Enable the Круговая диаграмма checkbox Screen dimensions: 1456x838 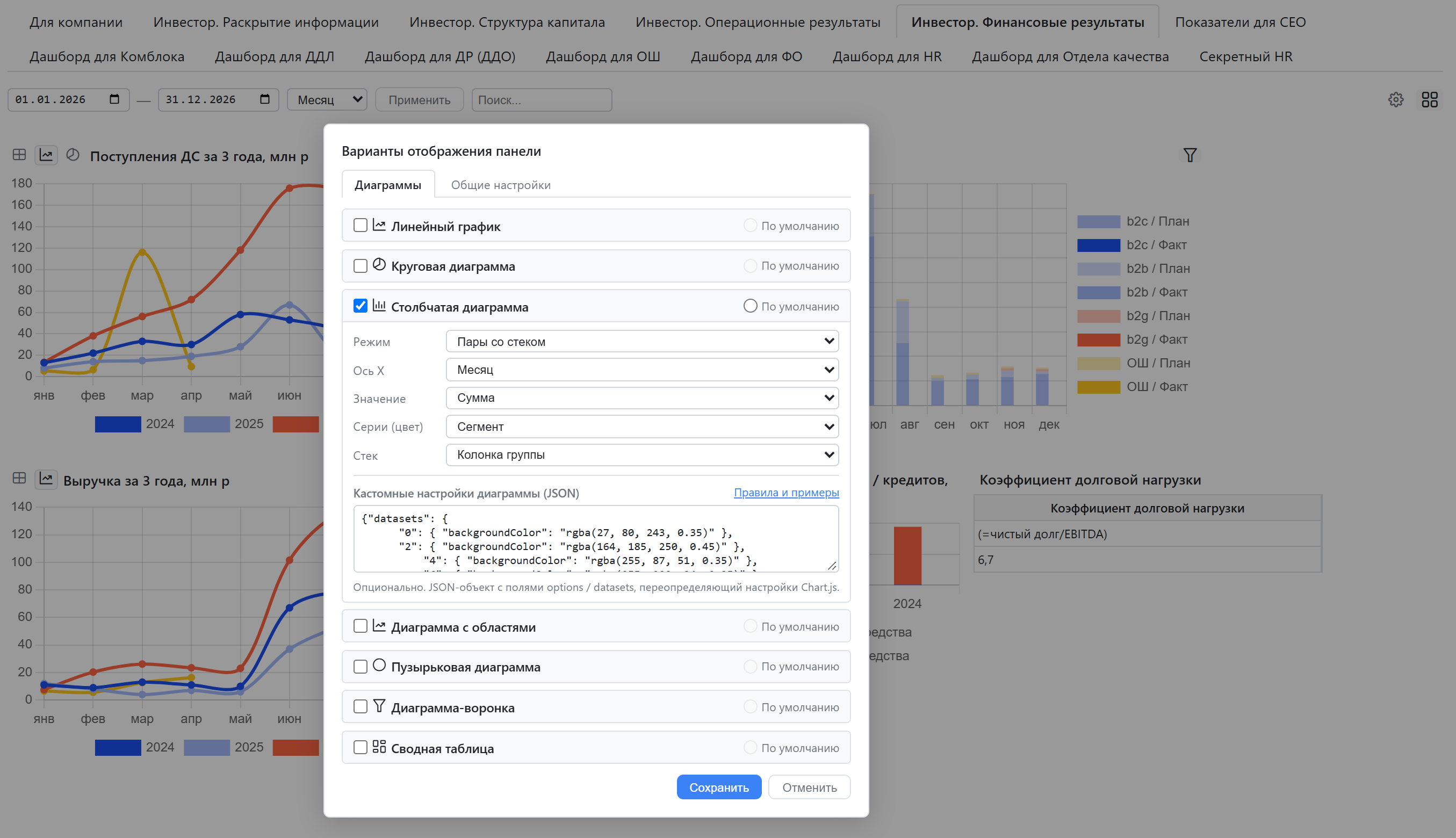pyautogui.click(x=361, y=266)
